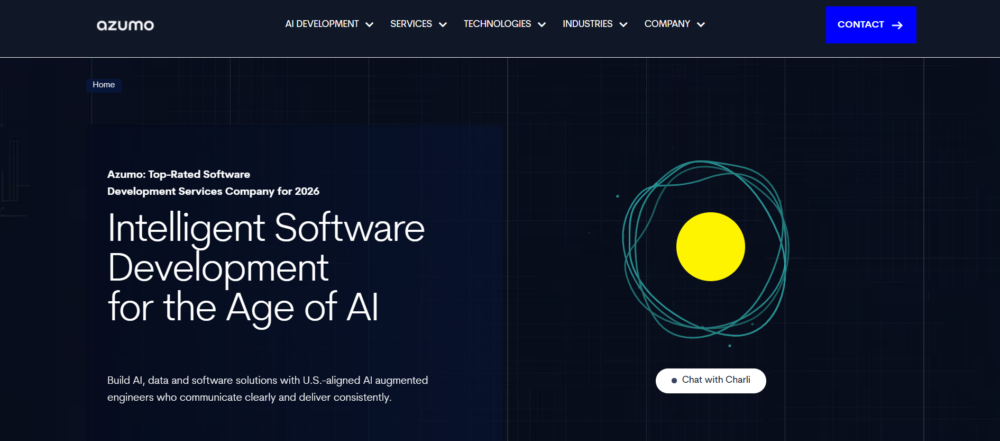Start a chat with Charli
The height and width of the screenshot is (441, 1000).
pos(710,380)
